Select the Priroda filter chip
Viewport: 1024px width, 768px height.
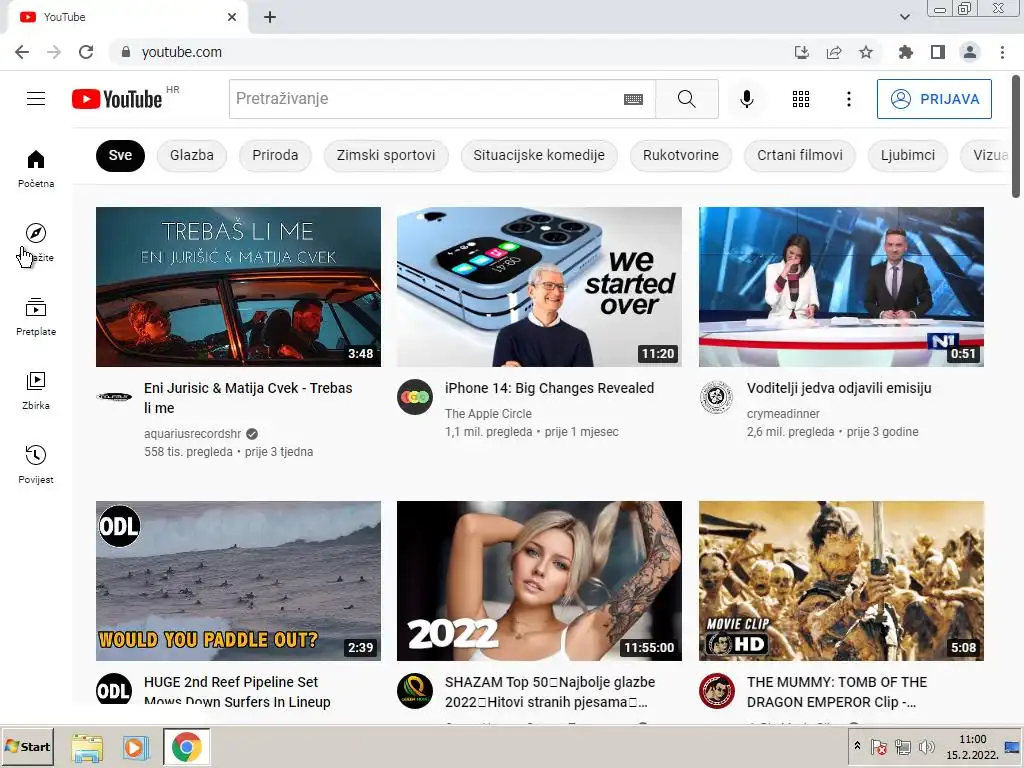pos(275,155)
